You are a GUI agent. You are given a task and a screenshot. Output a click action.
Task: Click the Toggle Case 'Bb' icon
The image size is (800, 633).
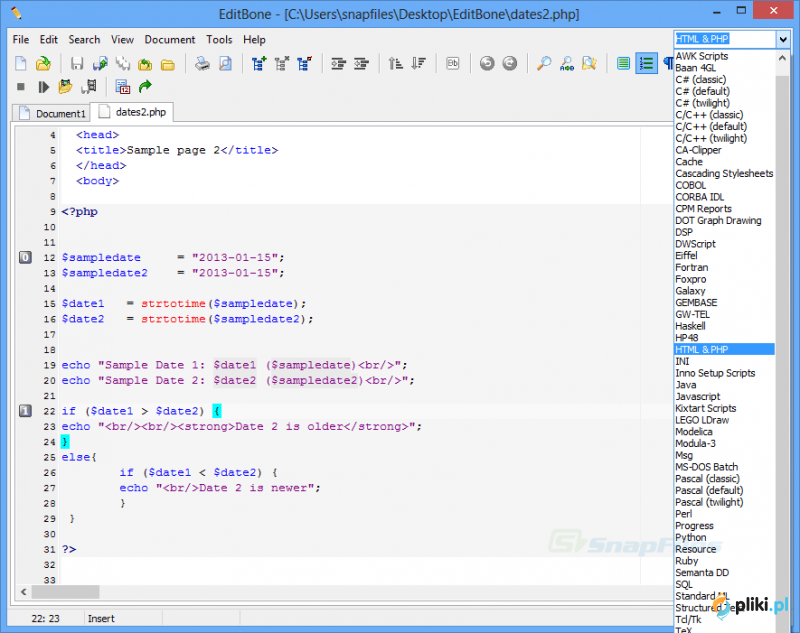coord(453,64)
